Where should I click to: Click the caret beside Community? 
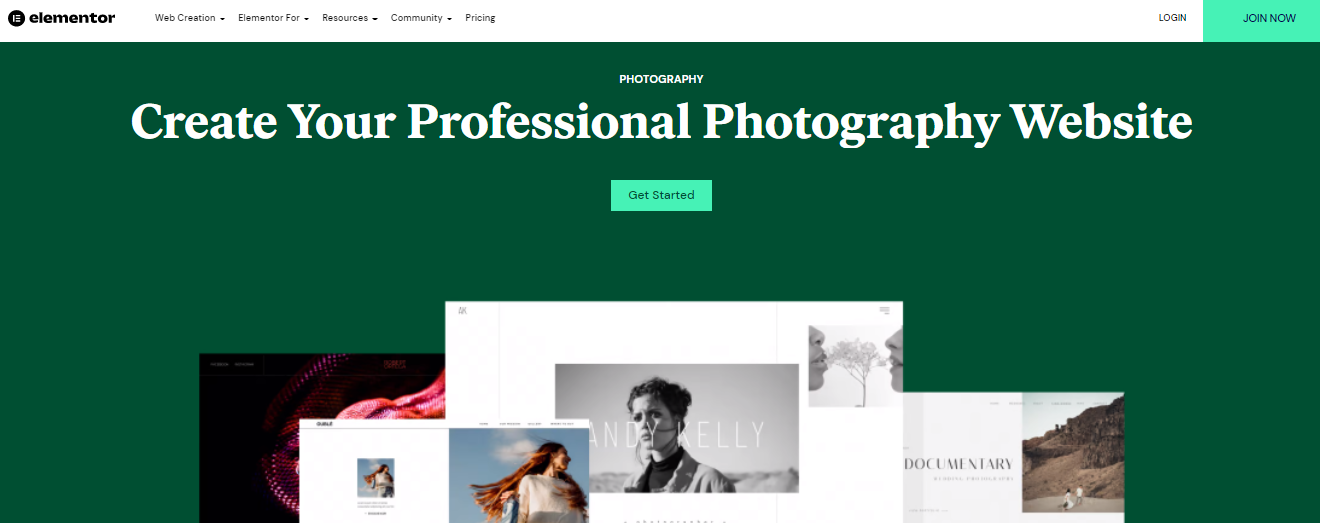coord(449,19)
